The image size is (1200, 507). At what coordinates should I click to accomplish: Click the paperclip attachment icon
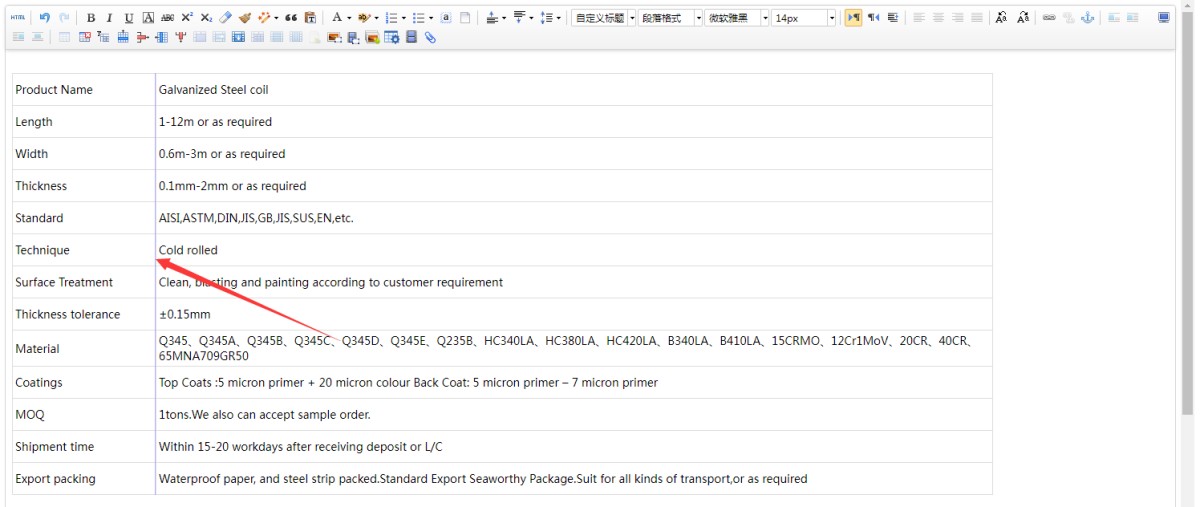[x=430, y=37]
